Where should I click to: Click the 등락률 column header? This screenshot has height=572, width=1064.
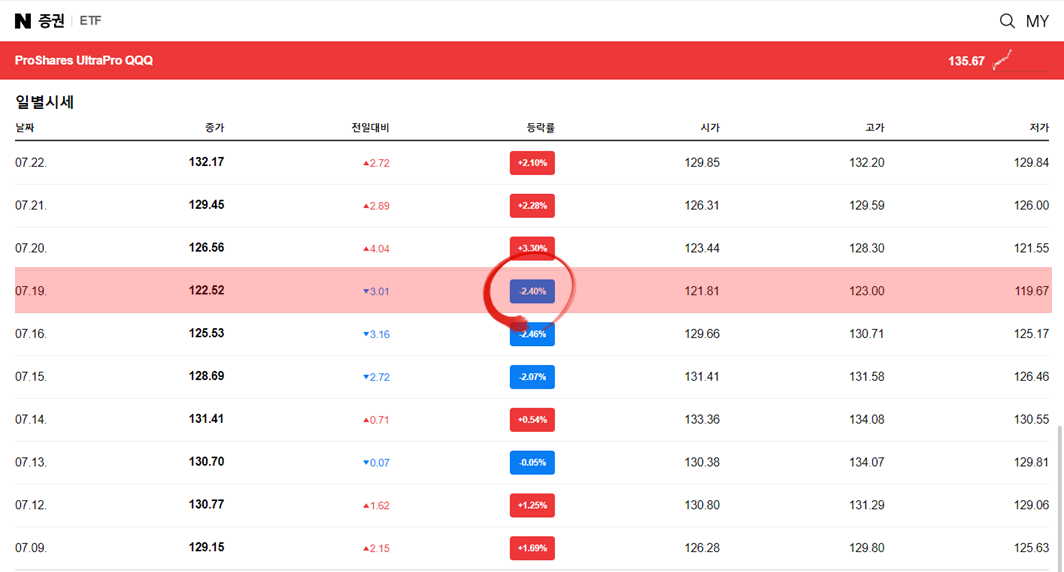[540, 128]
